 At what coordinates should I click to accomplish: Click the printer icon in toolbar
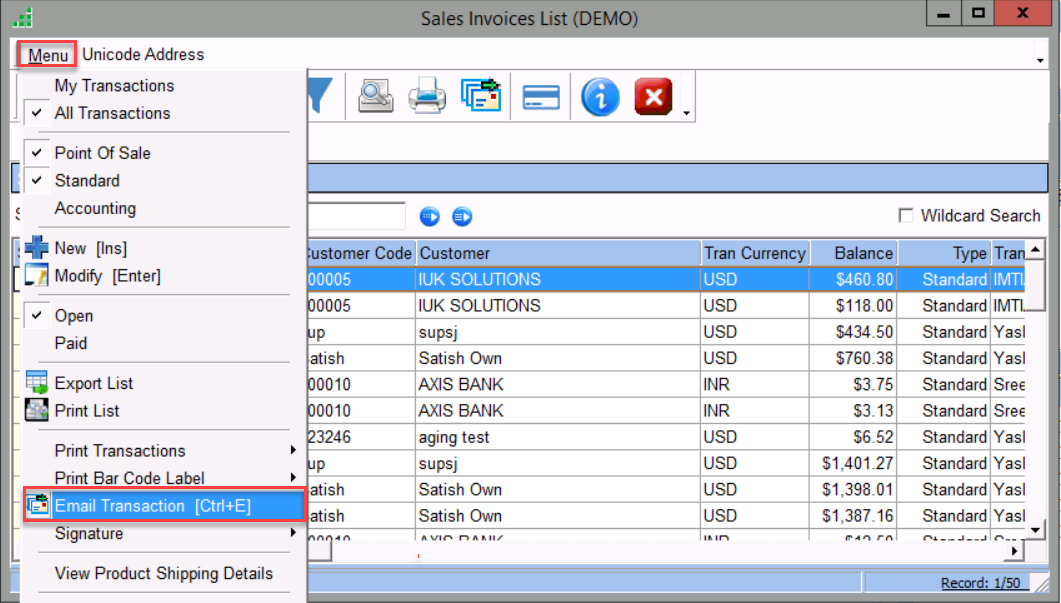(x=427, y=97)
